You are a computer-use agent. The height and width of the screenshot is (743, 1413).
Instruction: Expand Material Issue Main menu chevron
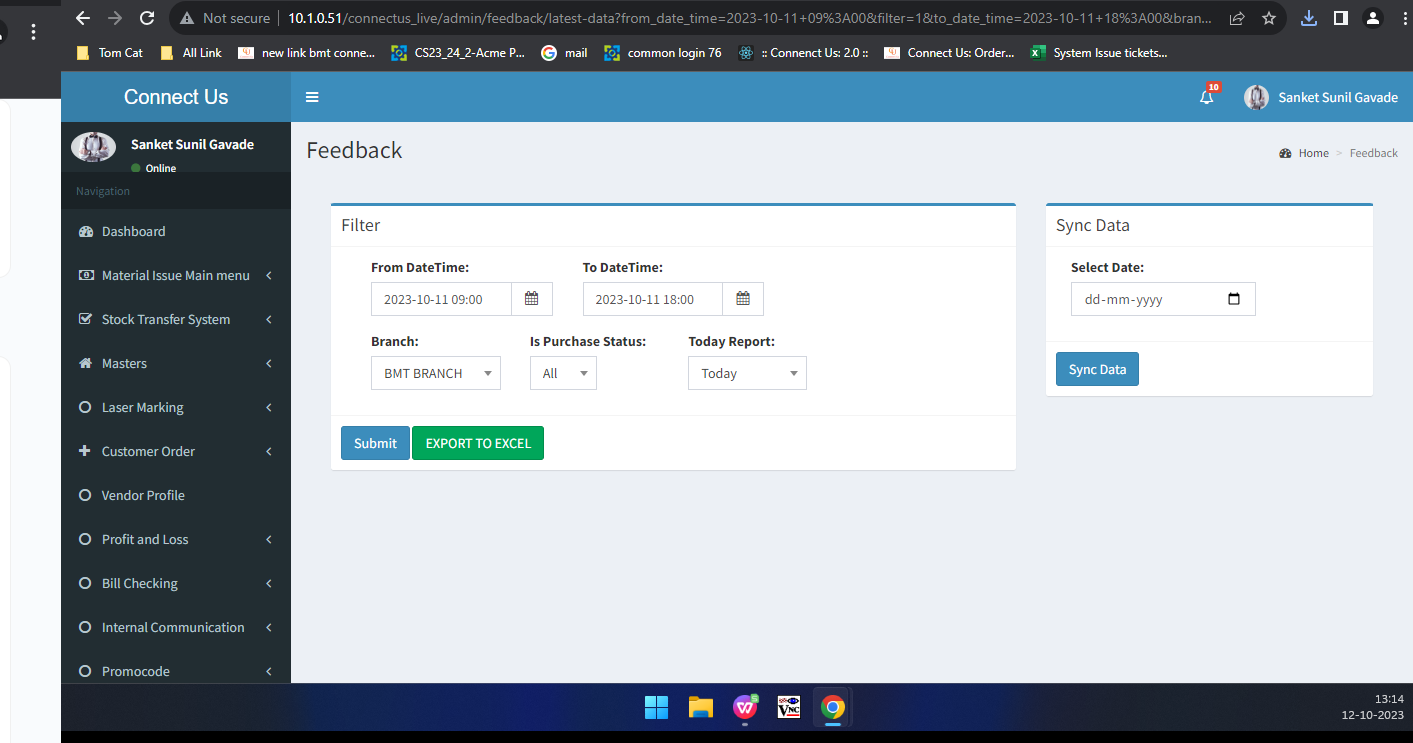click(268, 275)
